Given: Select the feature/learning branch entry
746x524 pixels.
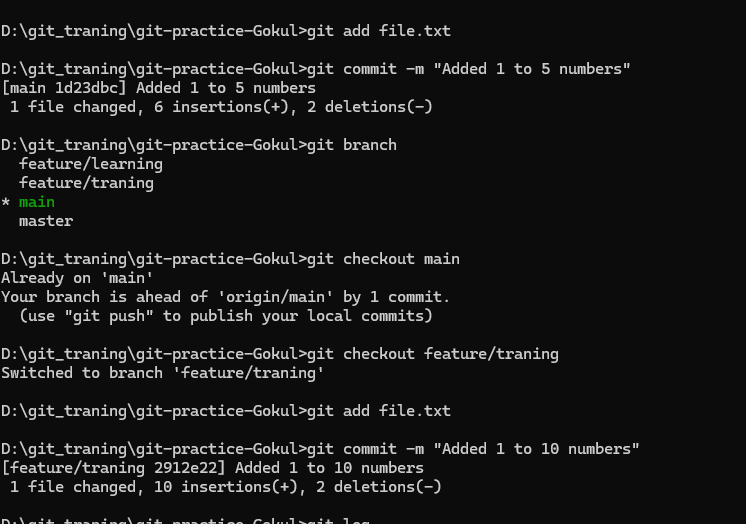Looking at the screenshot, I should point(90,164).
